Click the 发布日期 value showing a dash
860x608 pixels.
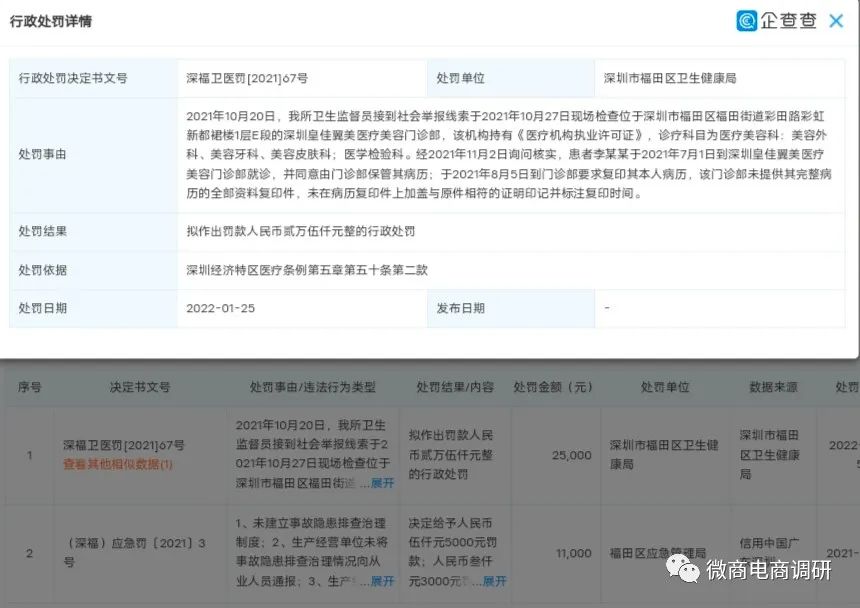click(606, 308)
